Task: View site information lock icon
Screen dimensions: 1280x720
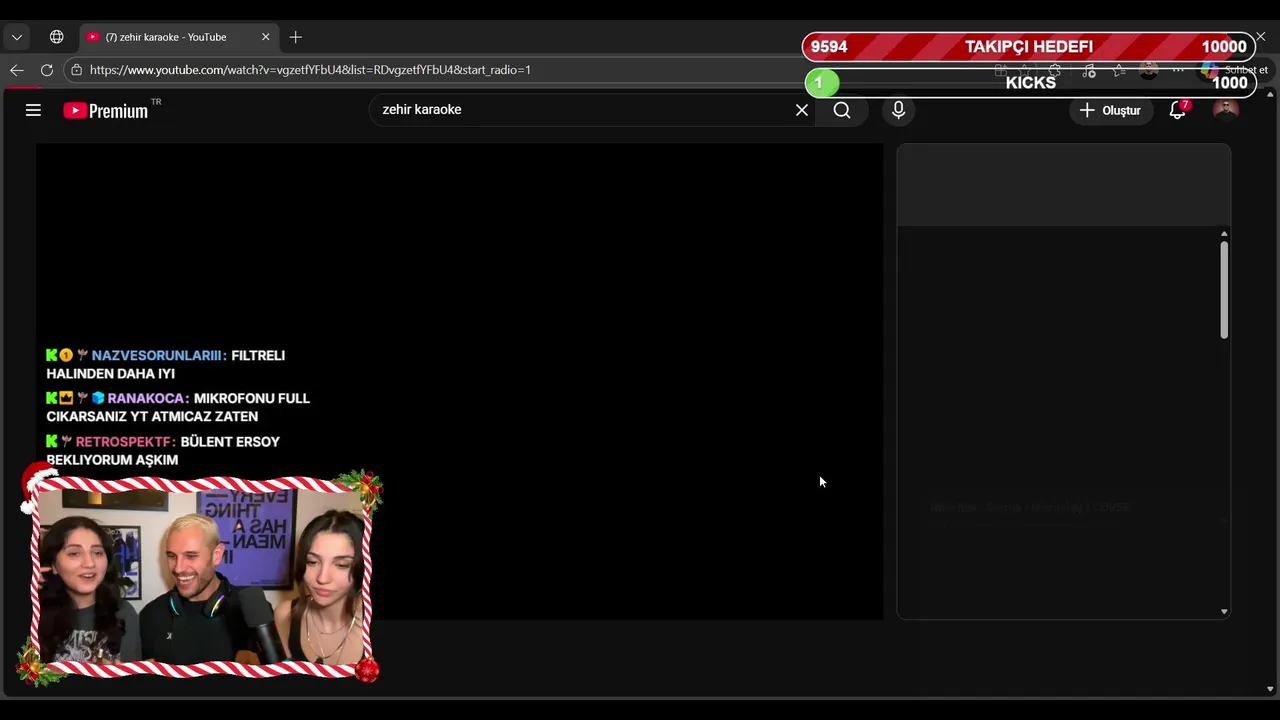Action: pyautogui.click(x=77, y=70)
